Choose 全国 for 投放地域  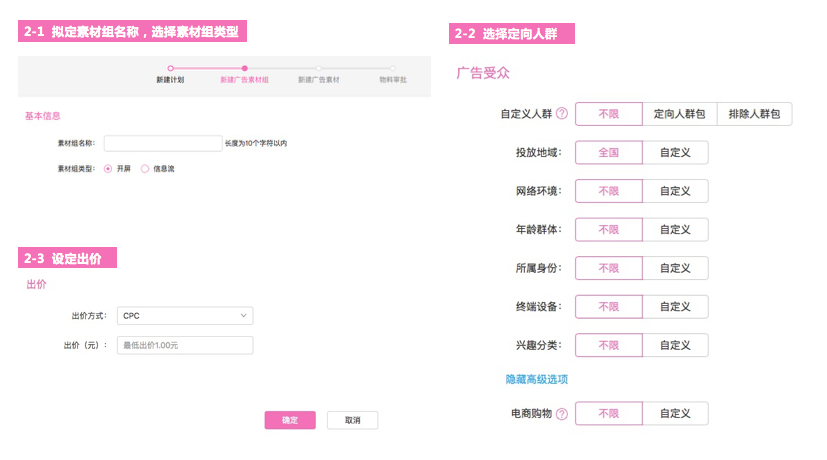click(x=609, y=152)
